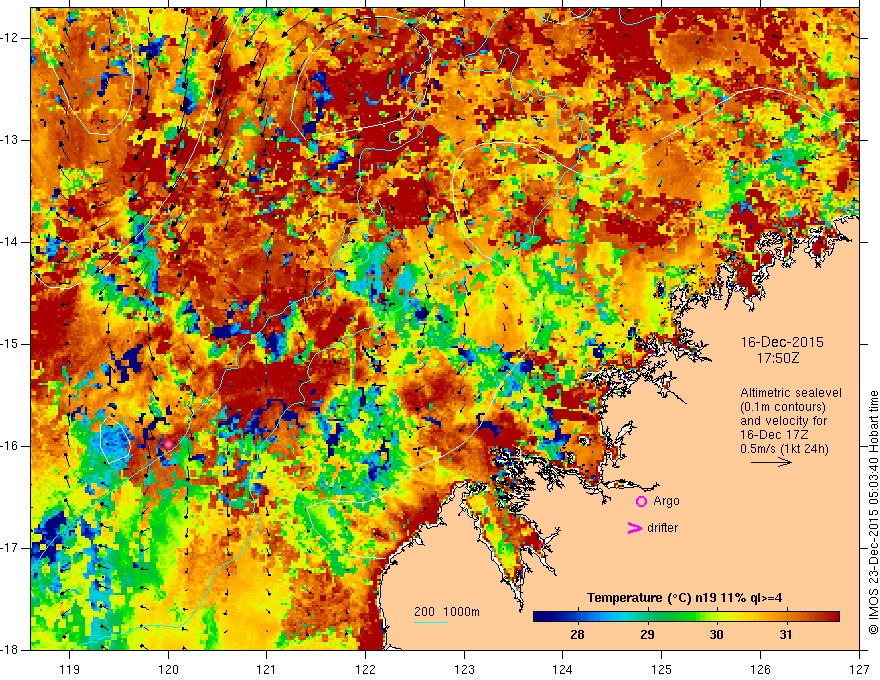Click the color bar label '31'
The image size is (880, 680).
point(786,635)
